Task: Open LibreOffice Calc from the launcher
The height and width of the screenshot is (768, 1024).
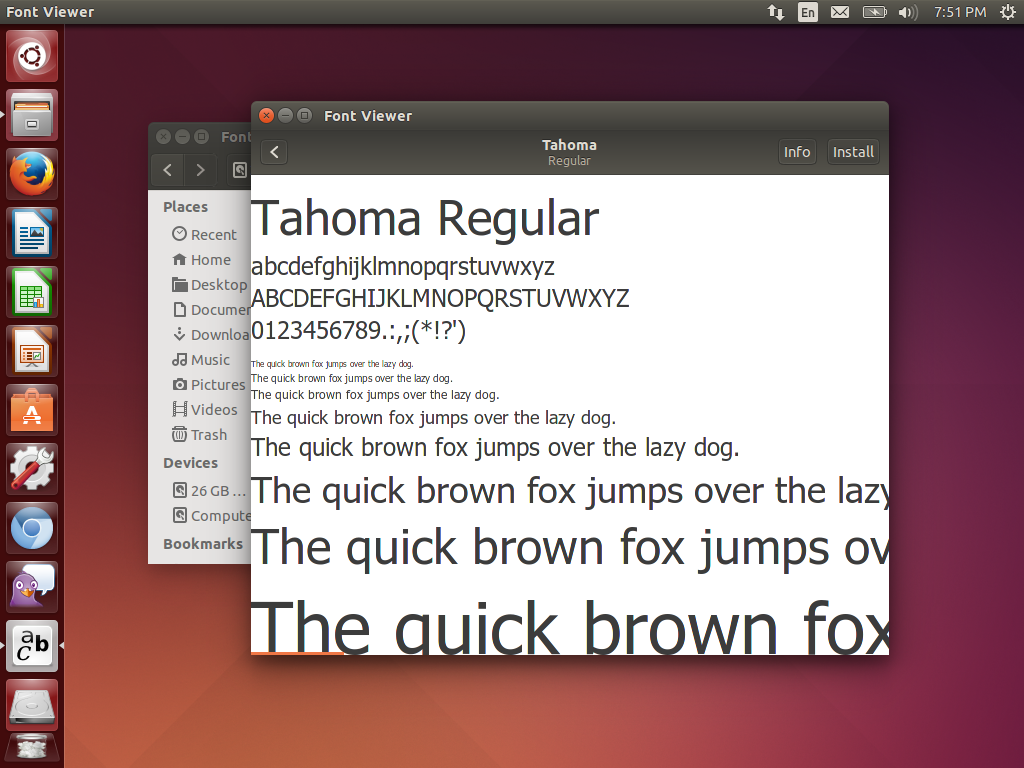Action: click(x=33, y=292)
